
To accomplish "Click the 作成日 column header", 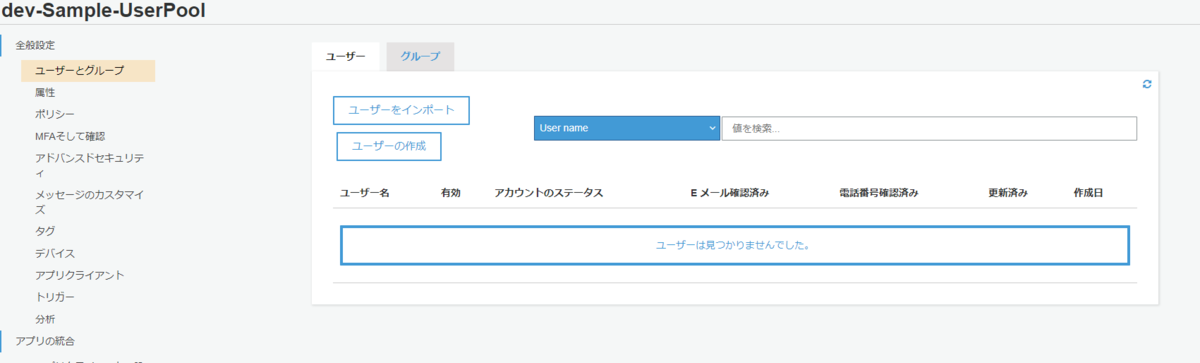I will point(1088,192).
